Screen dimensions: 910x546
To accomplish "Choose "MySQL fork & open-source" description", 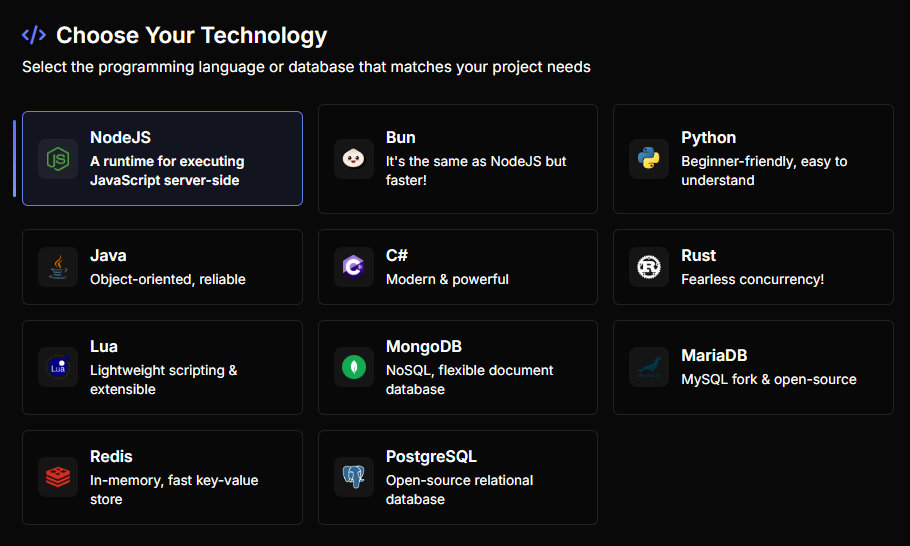I will click(x=768, y=379).
